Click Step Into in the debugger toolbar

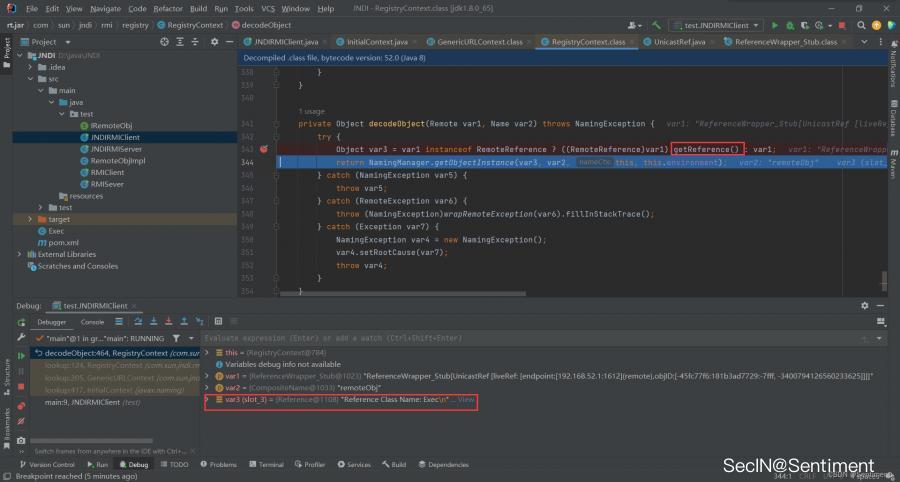tap(151, 322)
